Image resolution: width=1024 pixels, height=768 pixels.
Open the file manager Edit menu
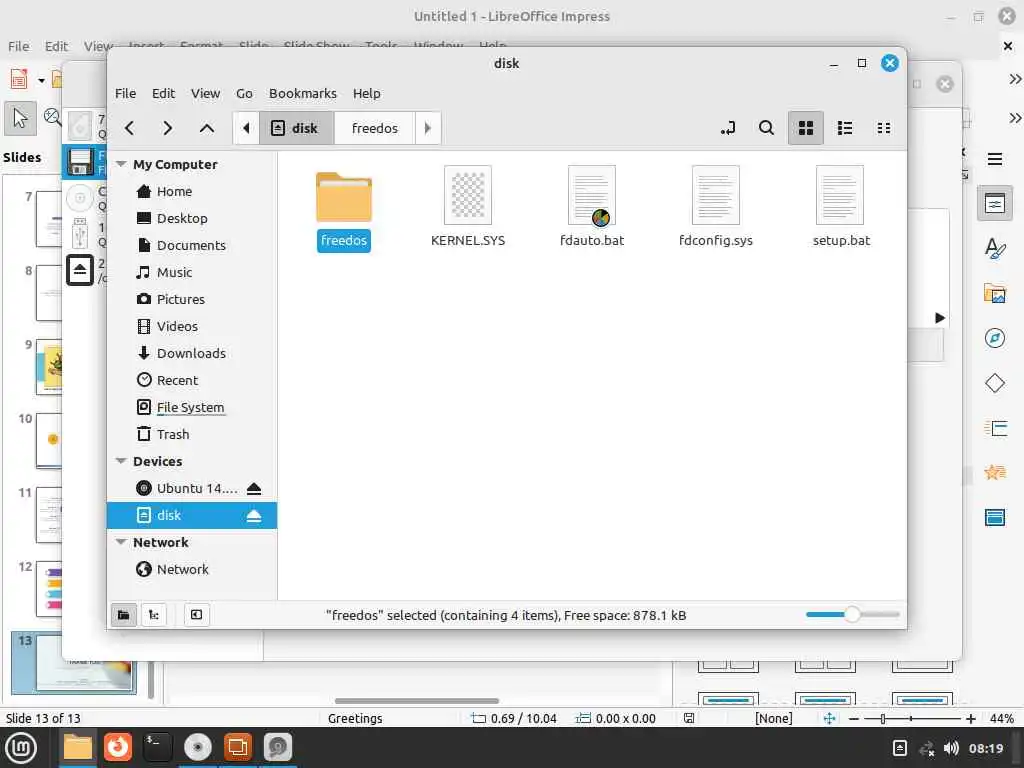coord(163,93)
